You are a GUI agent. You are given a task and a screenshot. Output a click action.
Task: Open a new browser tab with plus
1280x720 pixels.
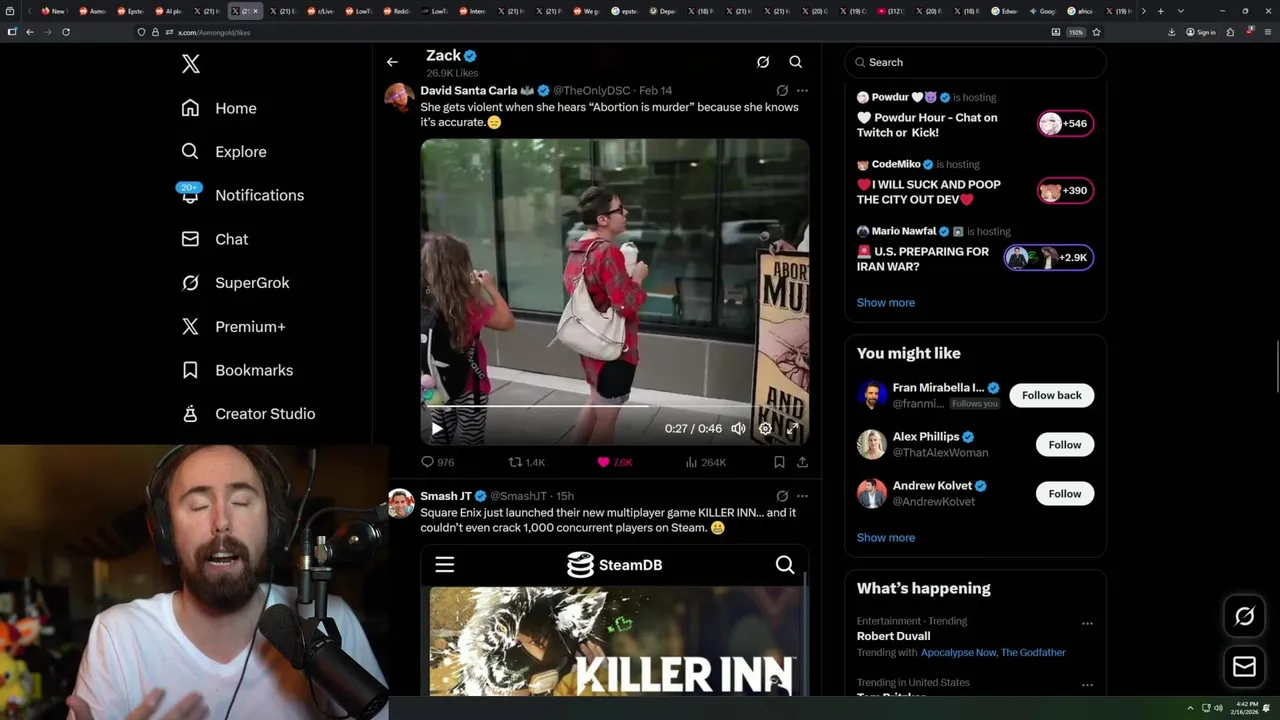(x=1160, y=11)
